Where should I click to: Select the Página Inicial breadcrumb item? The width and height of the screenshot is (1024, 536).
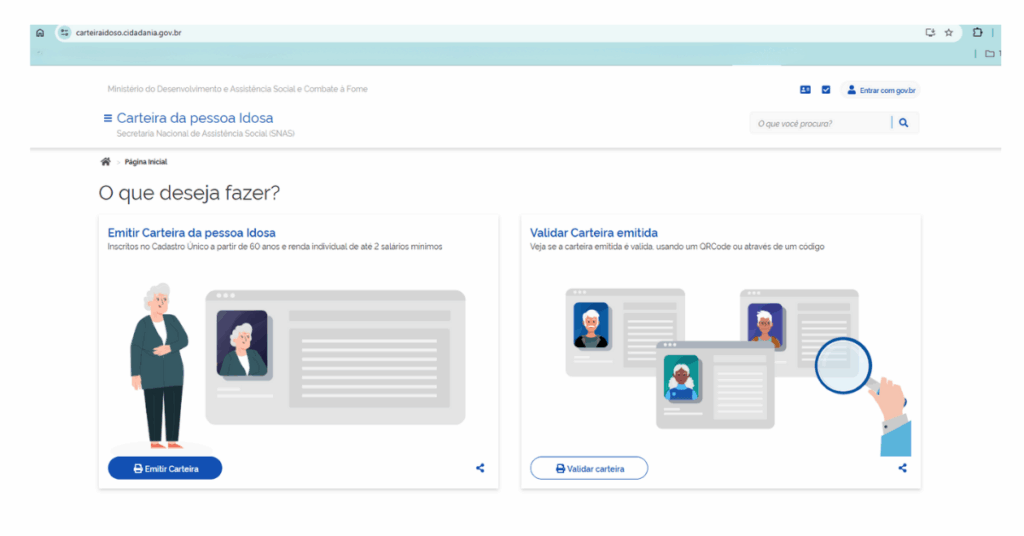pyautogui.click(x=146, y=162)
